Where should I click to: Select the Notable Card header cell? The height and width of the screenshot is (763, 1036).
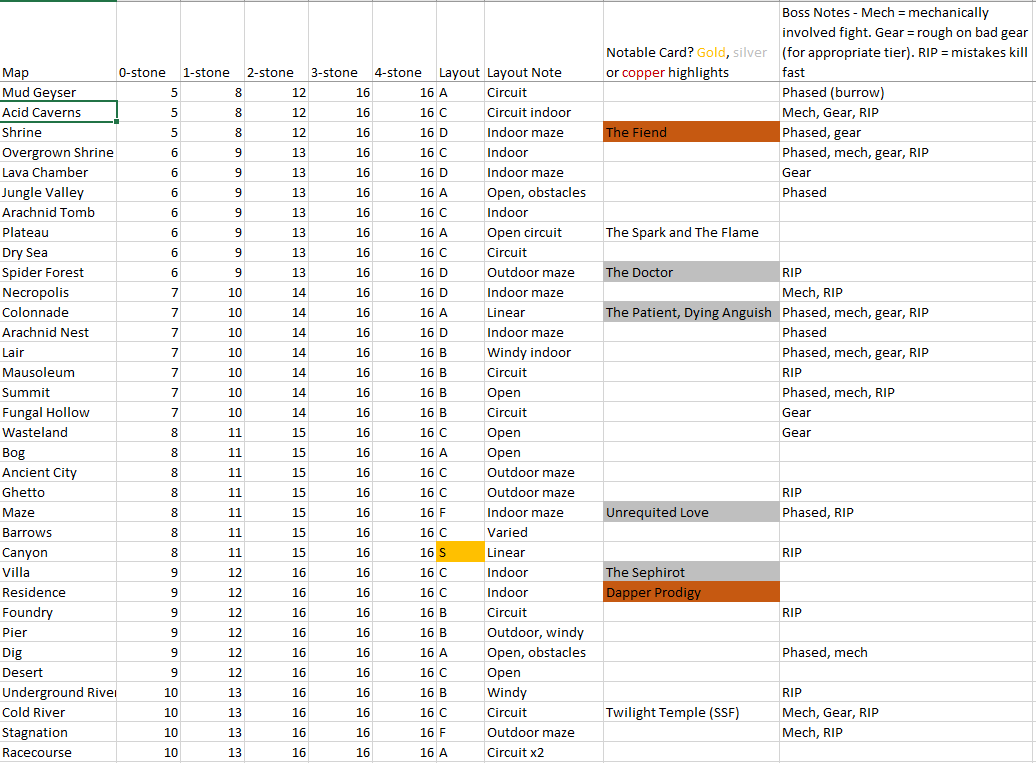[x=691, y=42]
